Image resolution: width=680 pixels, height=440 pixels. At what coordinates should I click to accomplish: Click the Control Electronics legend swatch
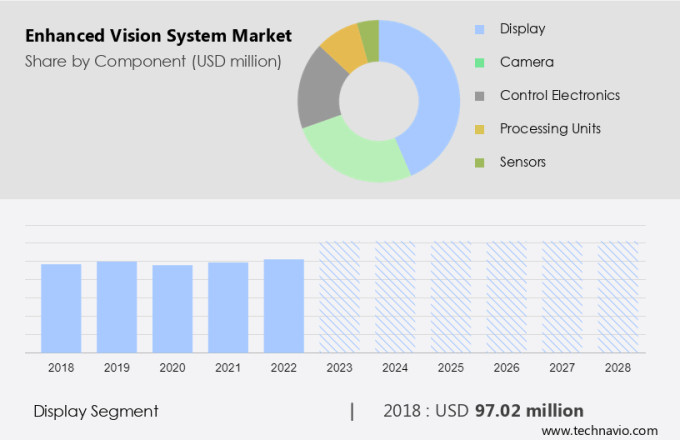[481, 96]
